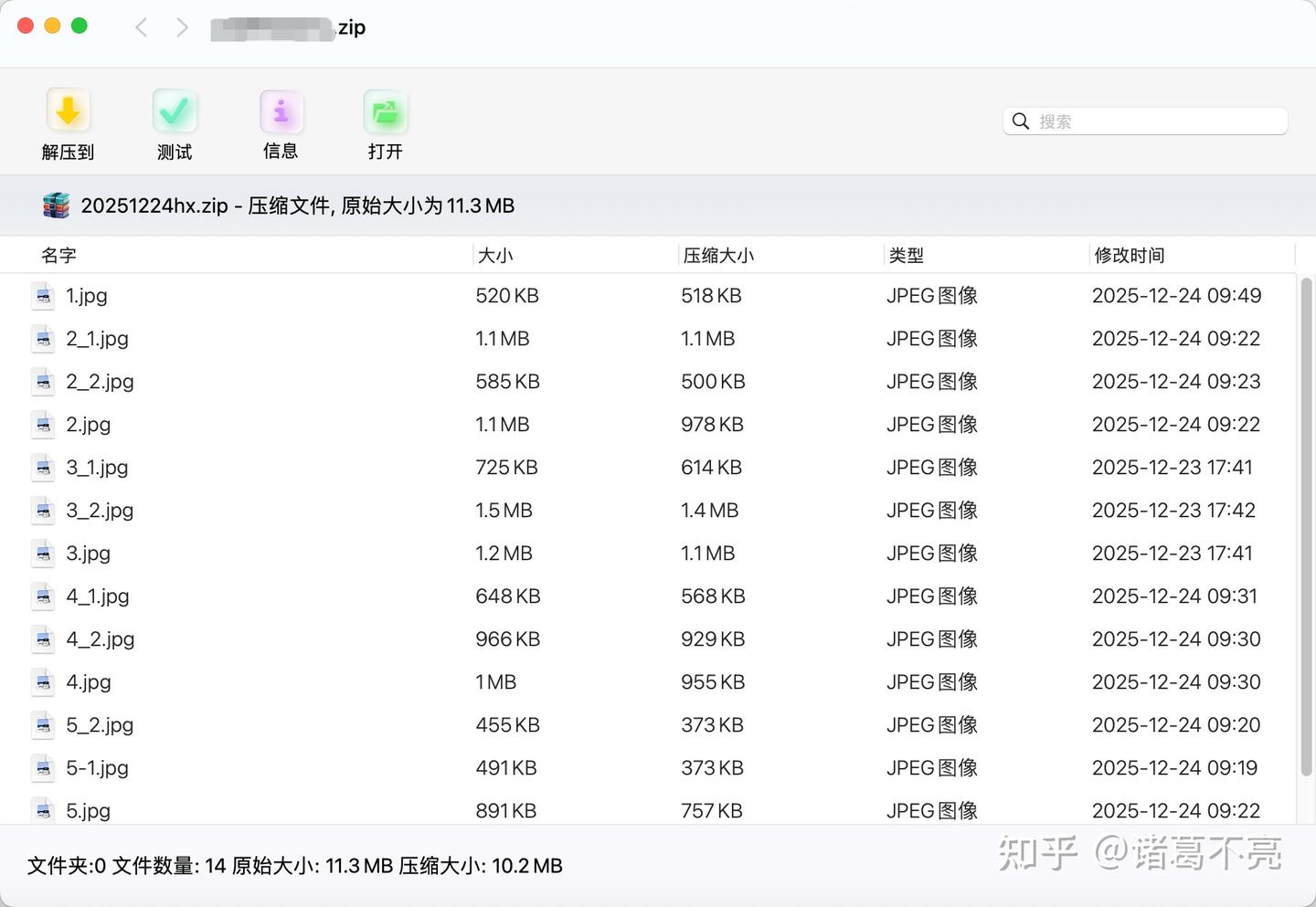Screen dimensions: 1316x907
Task: Sort by Compressed Size (压缩大小) column header
Action: point(718,256)
